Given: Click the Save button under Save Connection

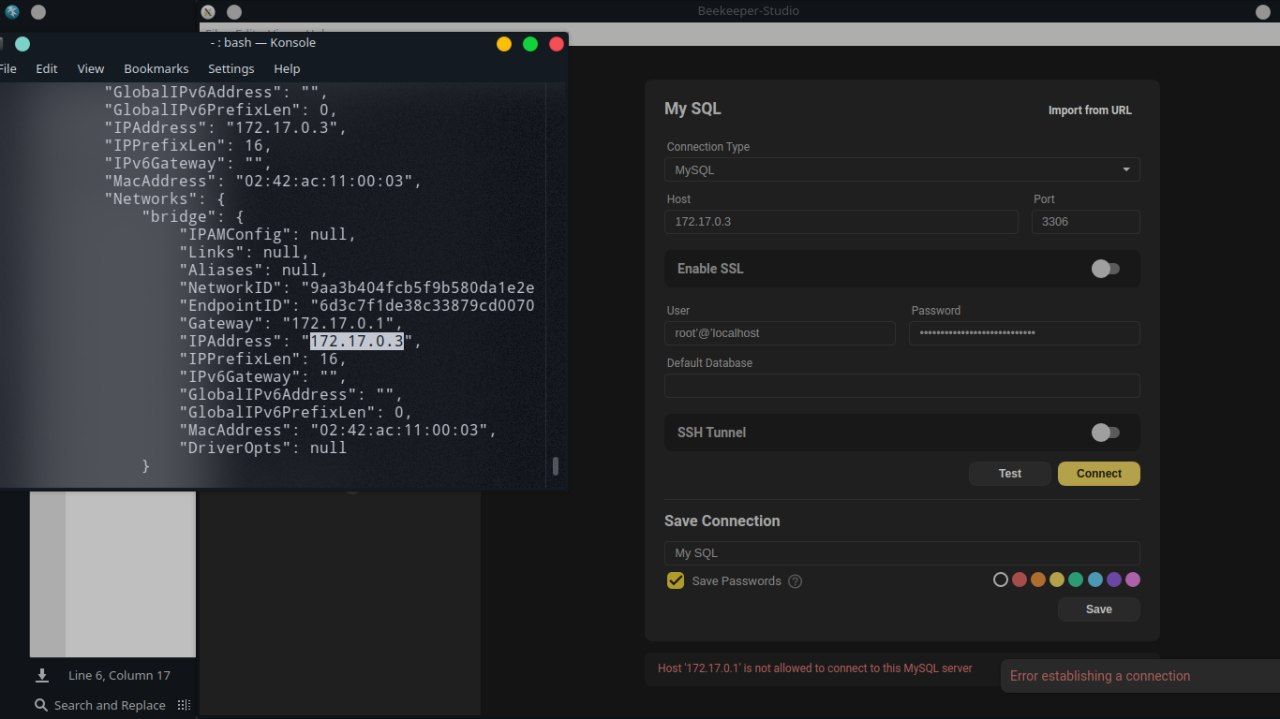Looking at the screenshot, I should (1099, 609).
